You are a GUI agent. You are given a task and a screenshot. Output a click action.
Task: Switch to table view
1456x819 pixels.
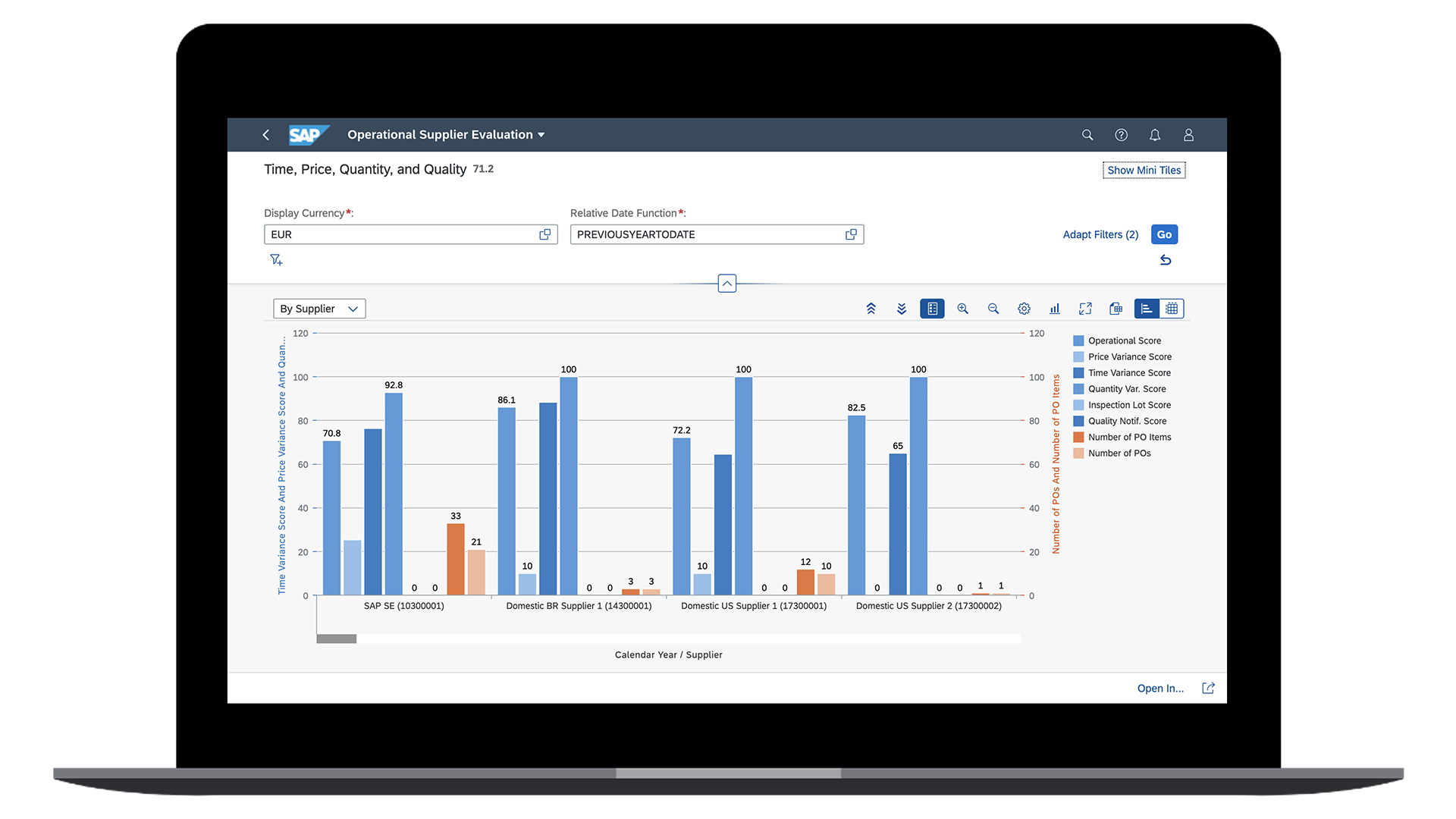1172,309
